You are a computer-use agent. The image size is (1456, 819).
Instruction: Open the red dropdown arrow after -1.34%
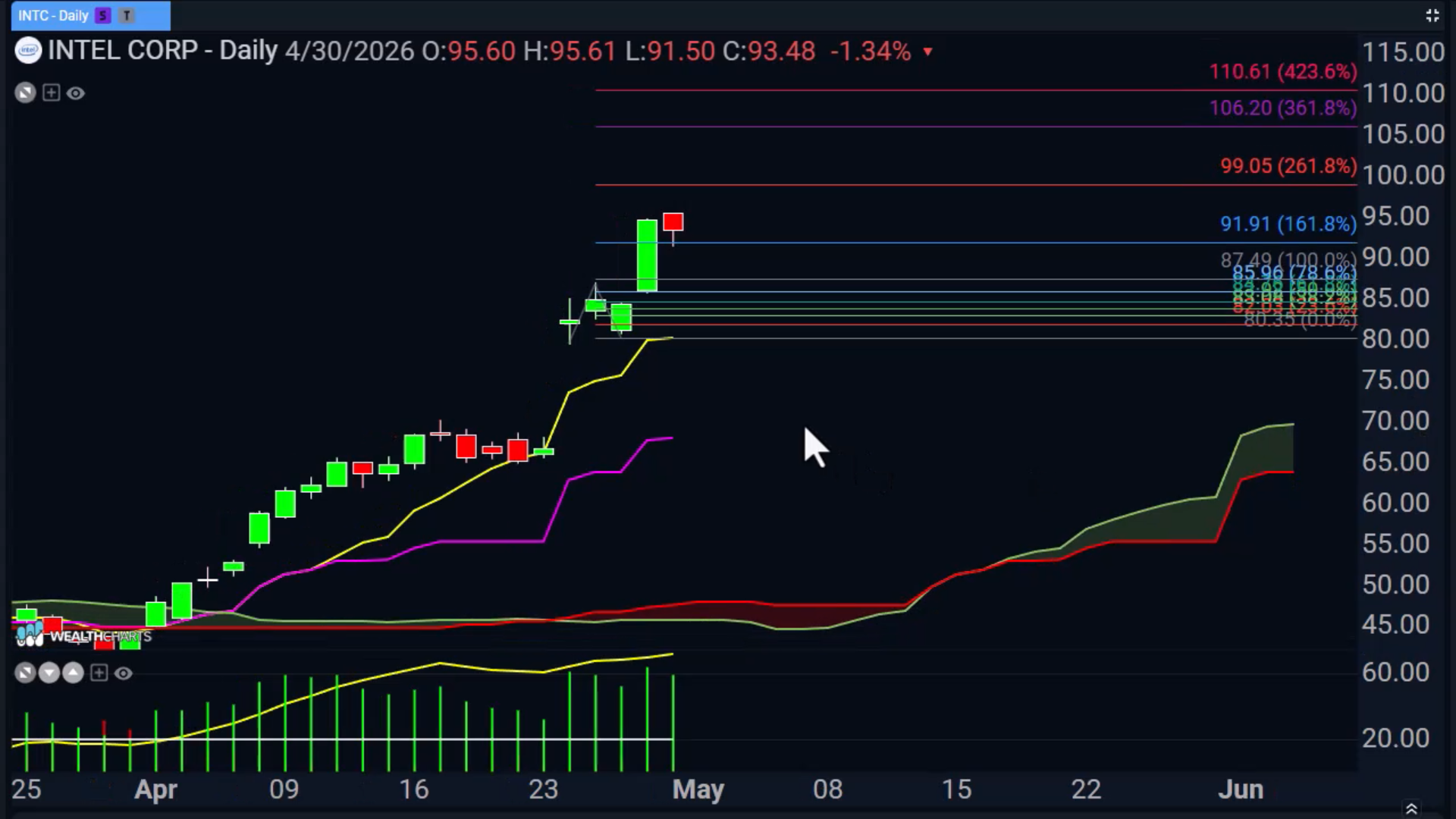coord(927,52)
